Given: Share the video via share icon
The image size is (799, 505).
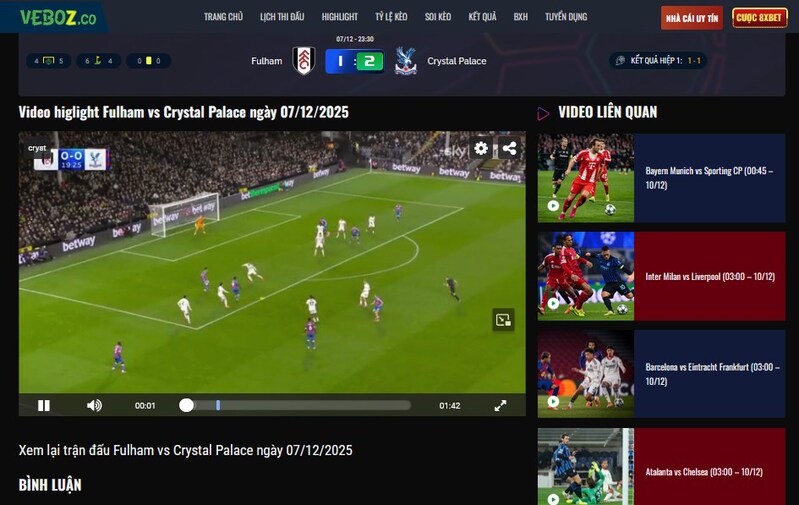Looking at the screenshot, I should [x=509, y=148].
